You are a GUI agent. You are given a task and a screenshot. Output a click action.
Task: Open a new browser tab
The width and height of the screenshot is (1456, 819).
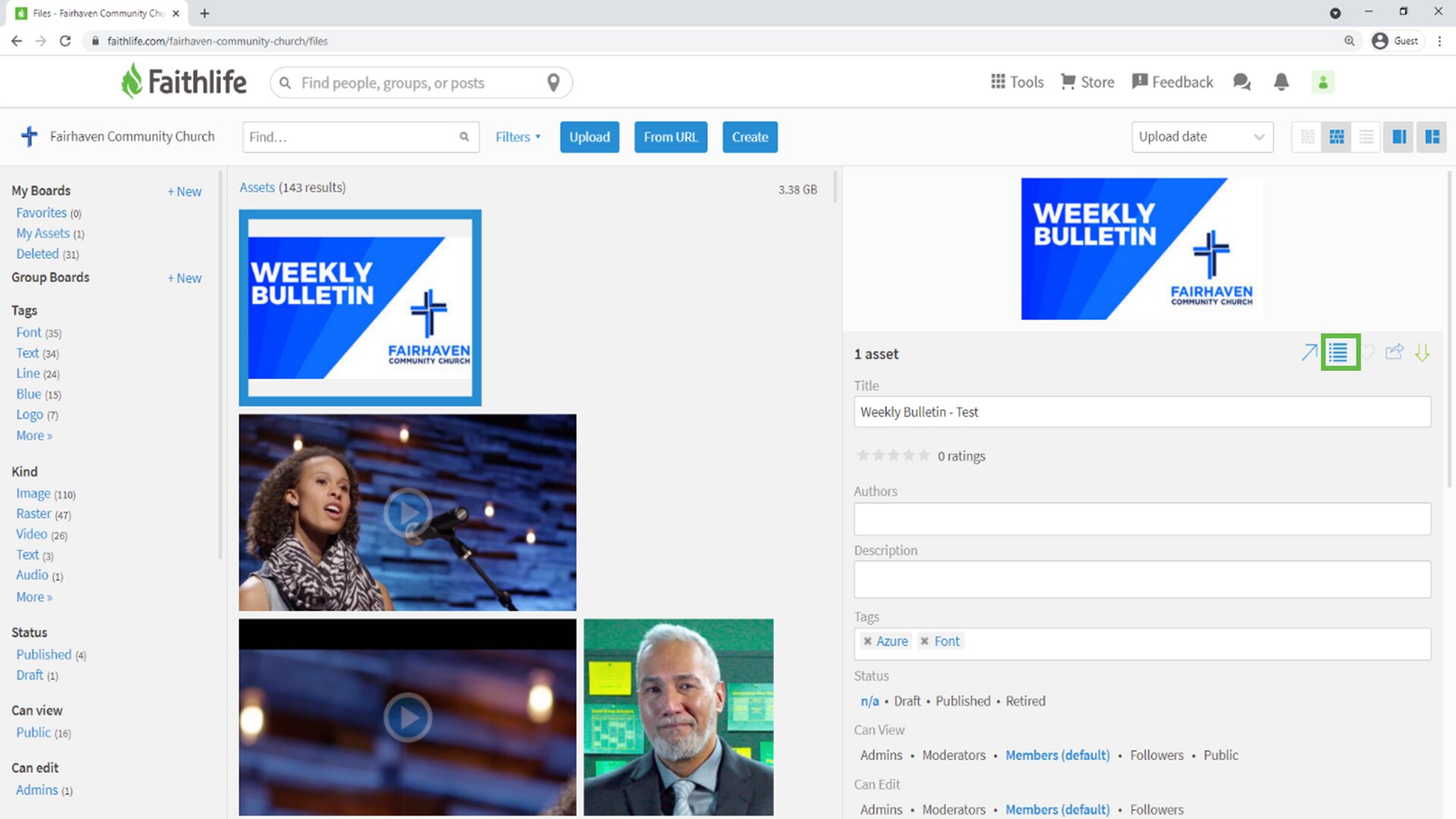(205, 13)
